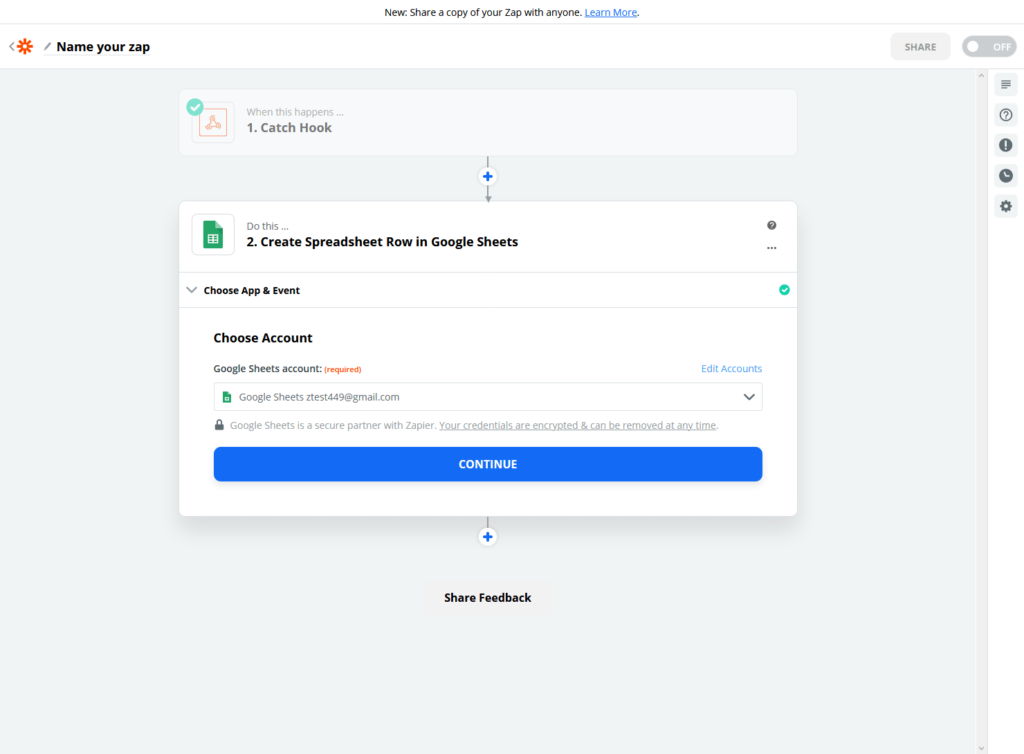The height and width of the screenshot is (754, 1024).
Task: Add a step between trigger and action
Action: pyautogui.click(x=488, y=176)
